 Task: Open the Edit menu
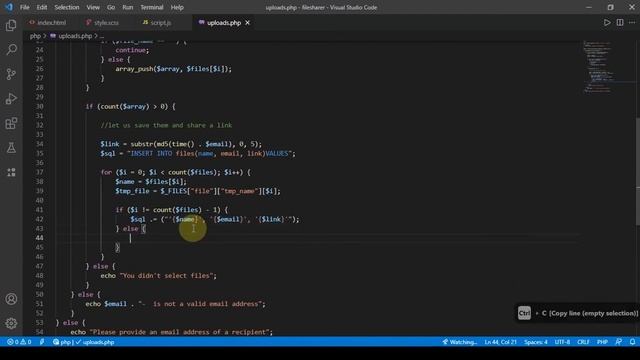tap(42, 7)
